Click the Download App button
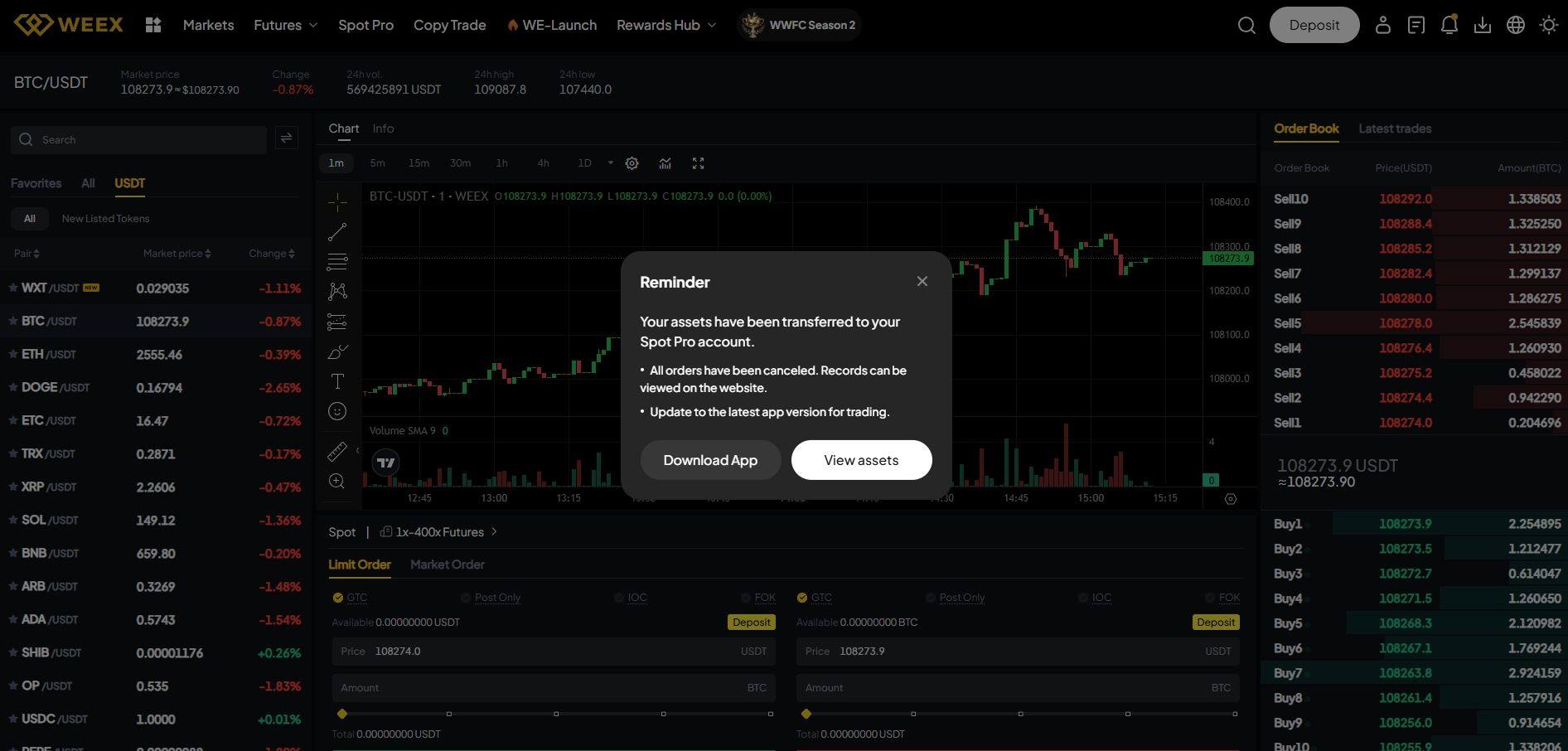Image resolution: width=1568 pixels, height=751 pixels. (x=709, y=460)
